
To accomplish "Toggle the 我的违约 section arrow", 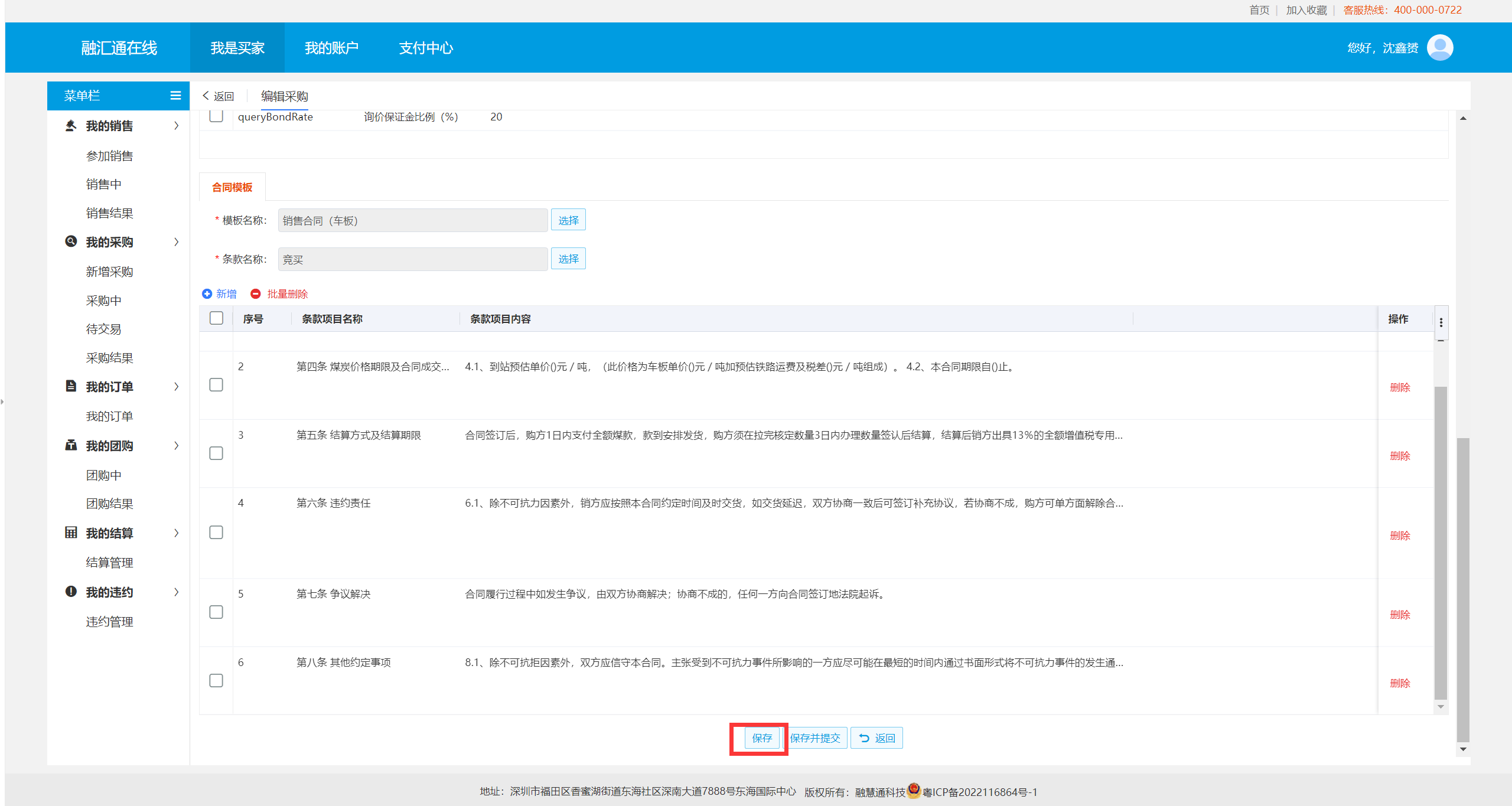I will point(176,592).
